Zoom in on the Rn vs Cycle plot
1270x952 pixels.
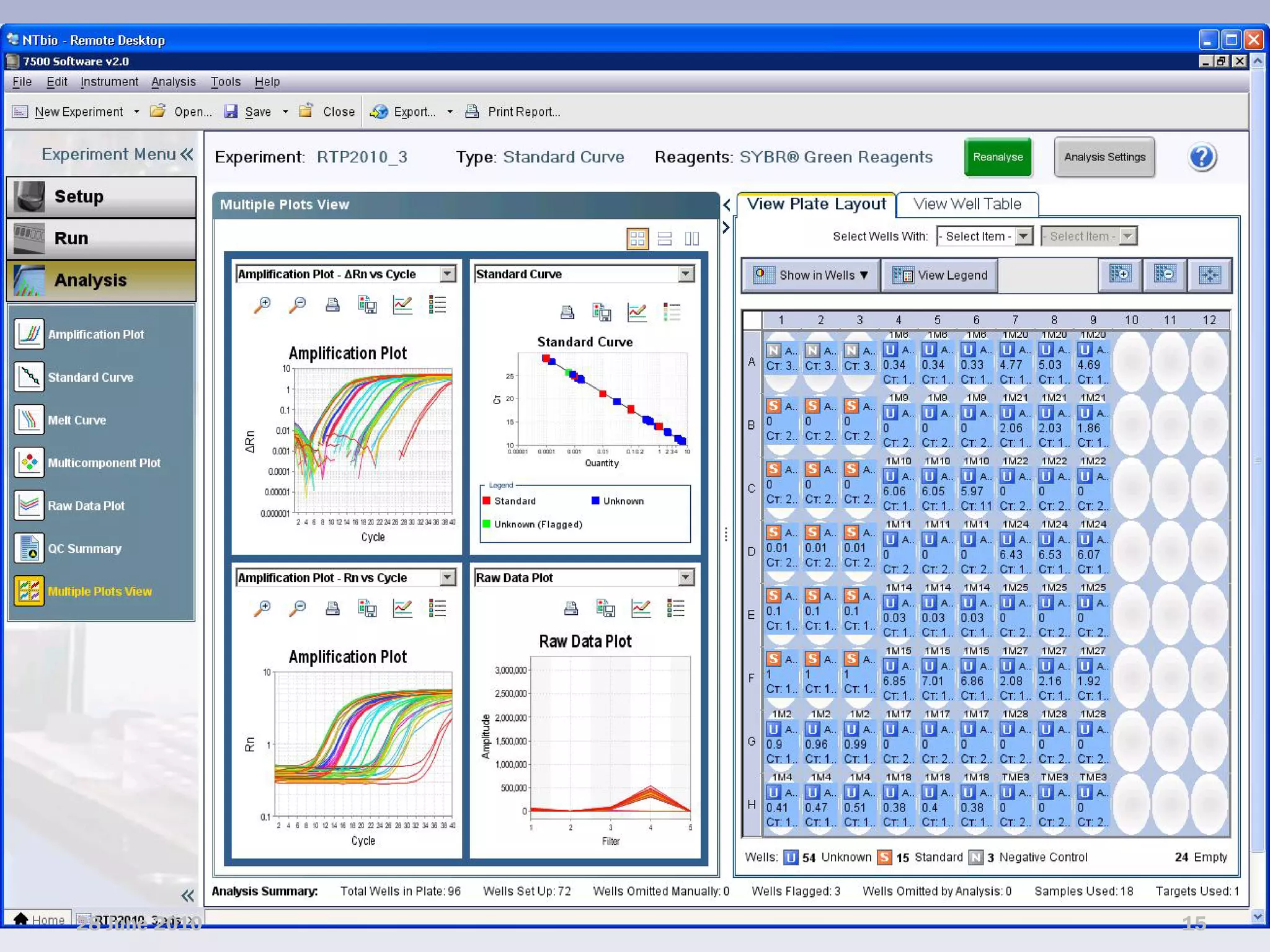[262, 608]
